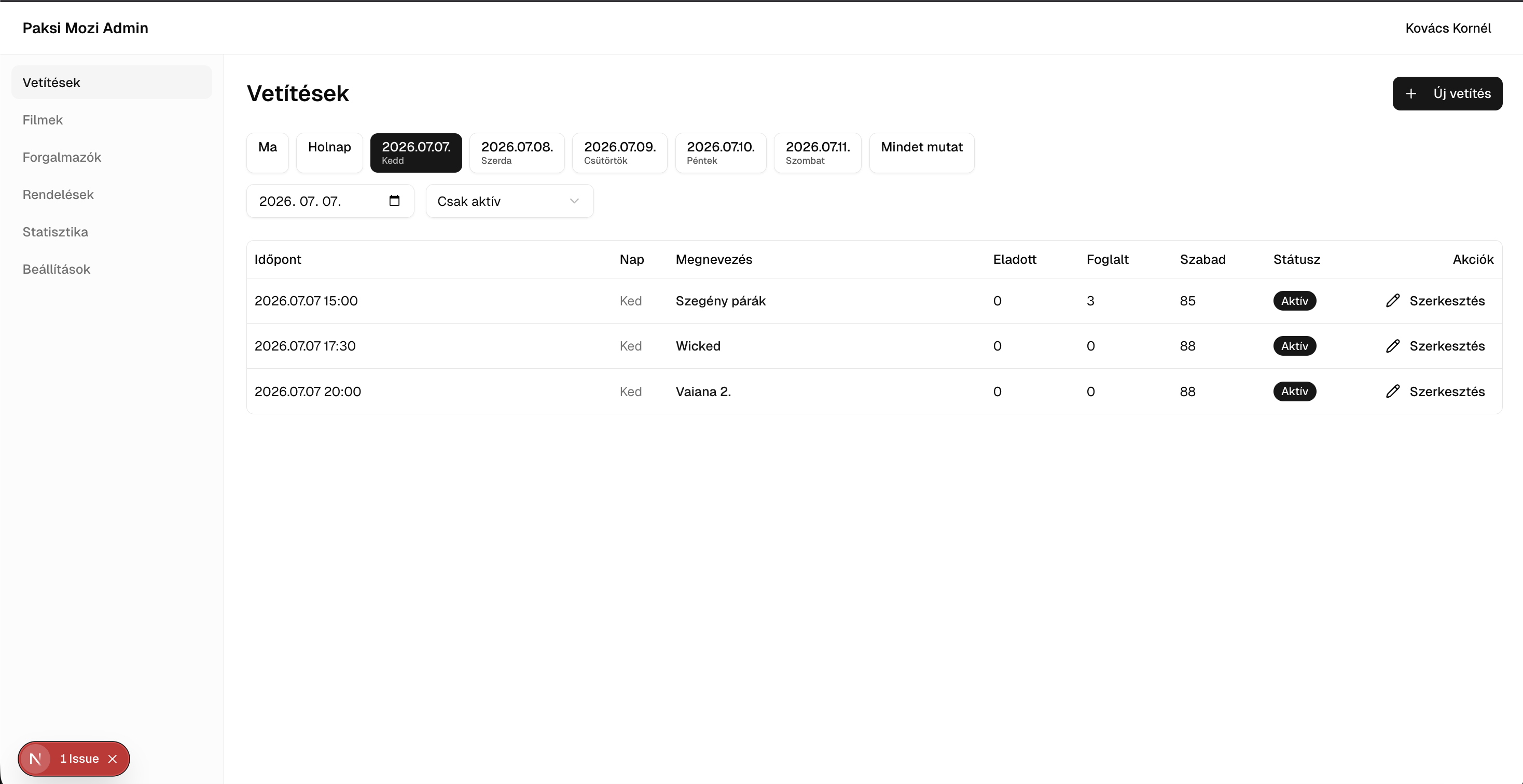This screenshot has width=1523, height=784.
Task: Select the 2026.07.10. Péntek filter
Action: 721,152
